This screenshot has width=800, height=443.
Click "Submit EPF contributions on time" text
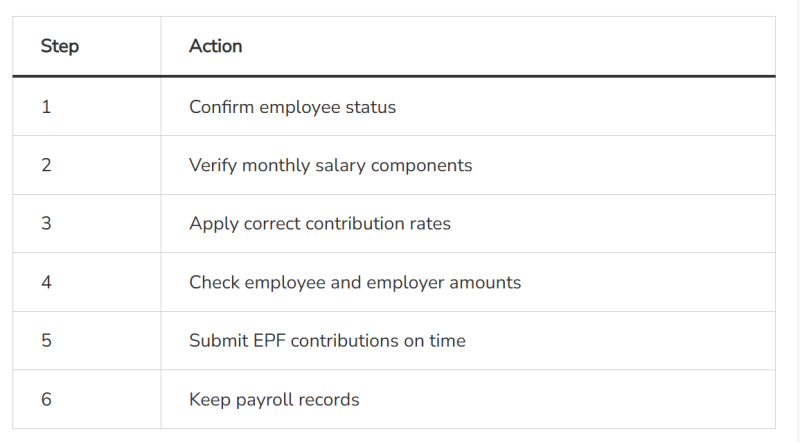pyautogui.click(x=327, y=340)
